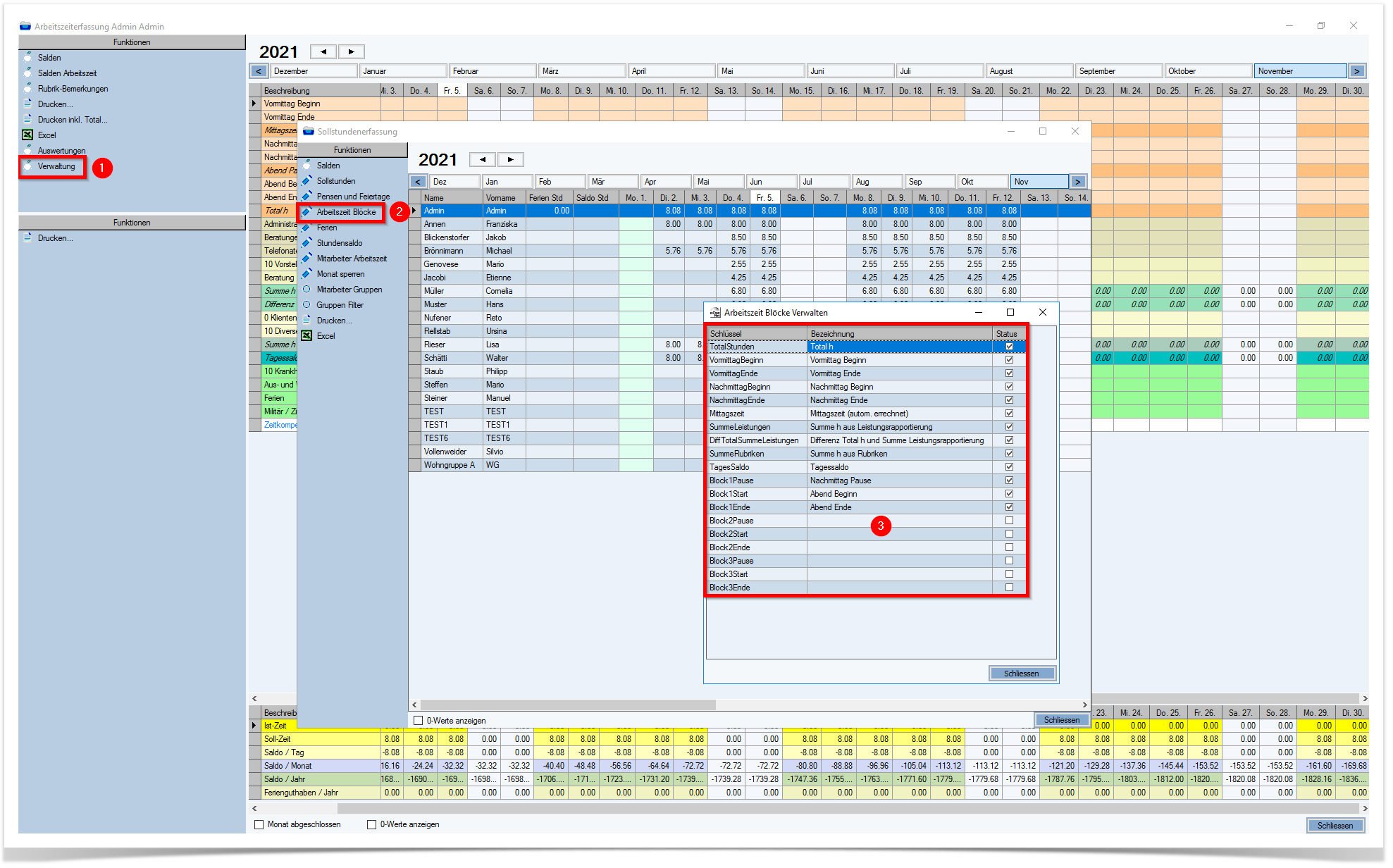Screen dimensions: 1393x868
Task: Click Schliessen in Sollstundenerfassung window
Action: [x=1062, y=720]
